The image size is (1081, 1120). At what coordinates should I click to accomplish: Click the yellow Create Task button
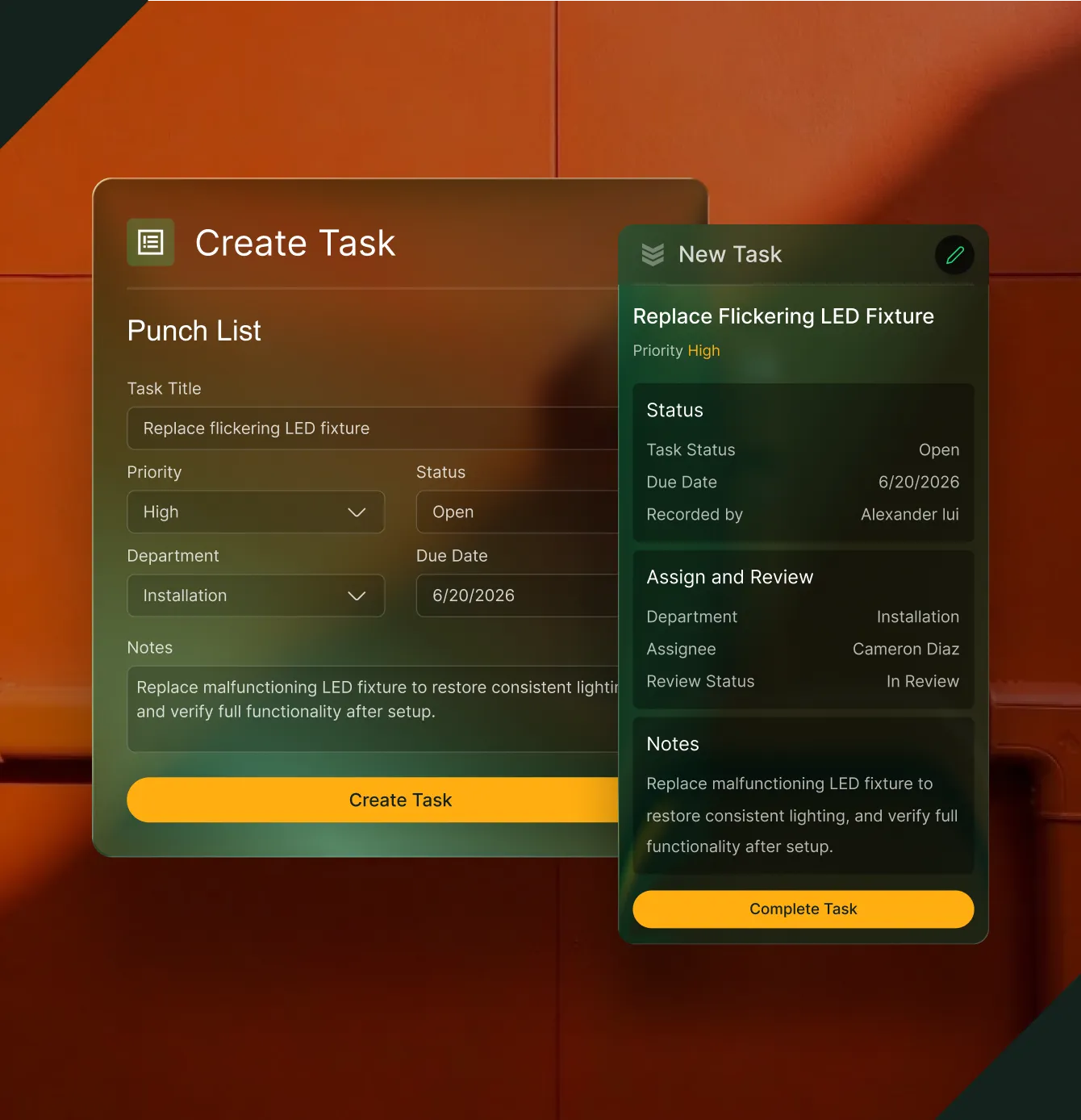373,800
